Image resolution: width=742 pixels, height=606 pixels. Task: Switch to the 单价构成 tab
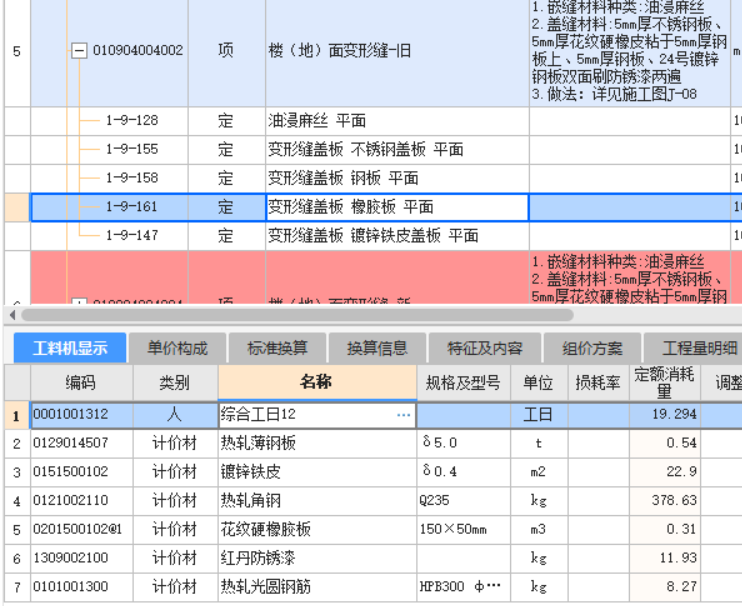pos(177,349)
